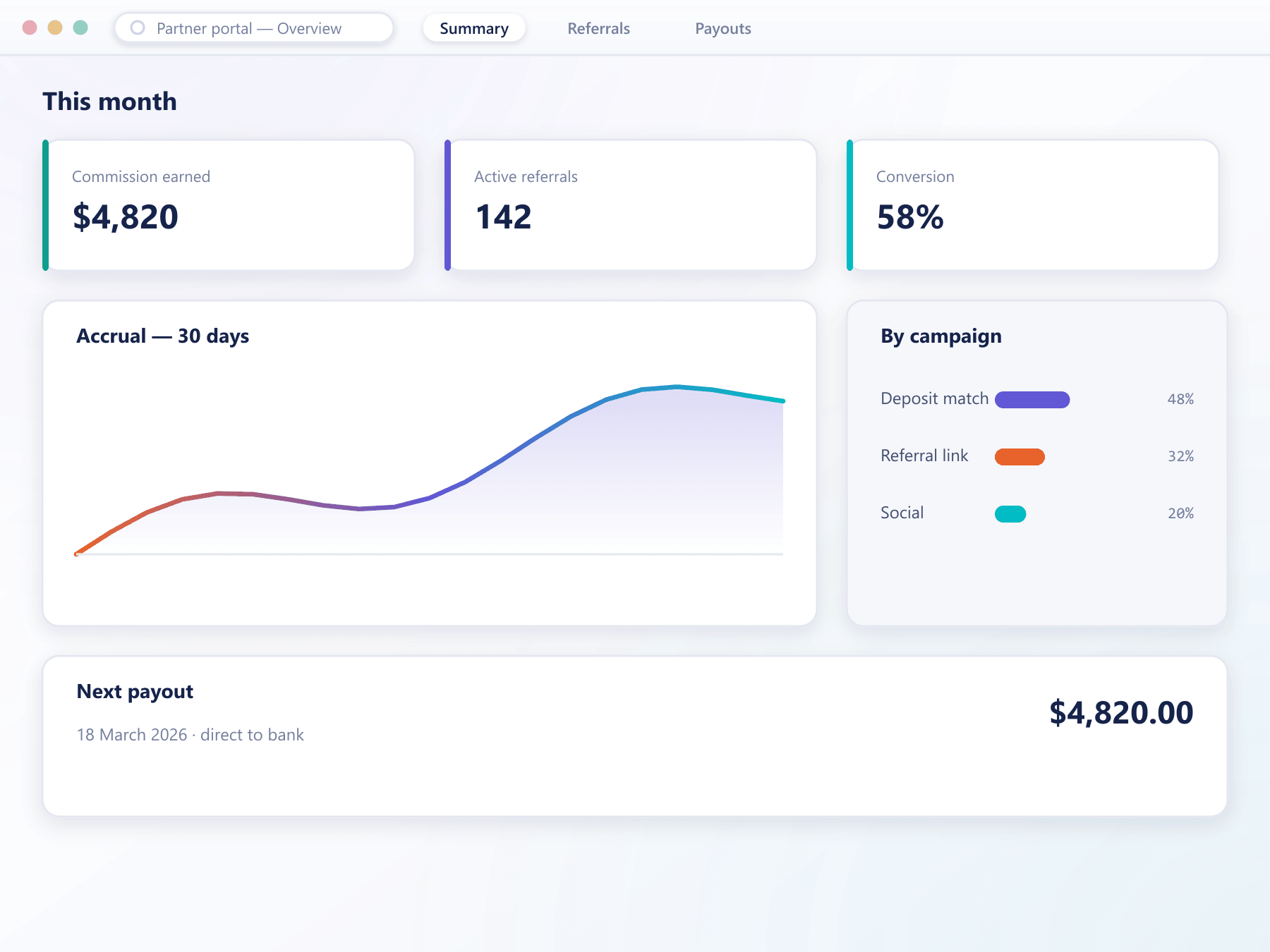Open the Active referrals card
Viewport: 1270px width, 952px height.
[631, 205]
